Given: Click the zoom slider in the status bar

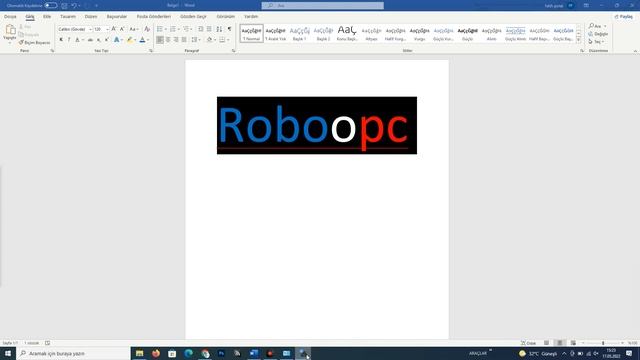Looking at the screenshot, I should [603, 343].
